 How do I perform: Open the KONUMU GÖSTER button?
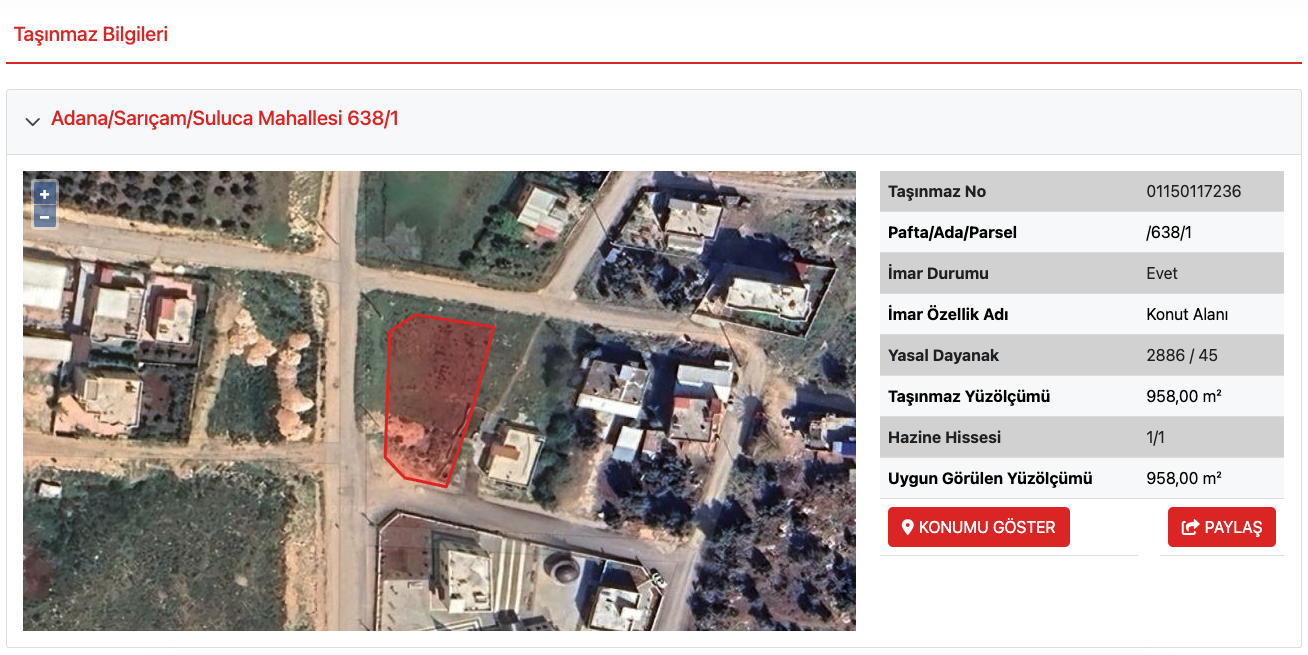(979, 527)
